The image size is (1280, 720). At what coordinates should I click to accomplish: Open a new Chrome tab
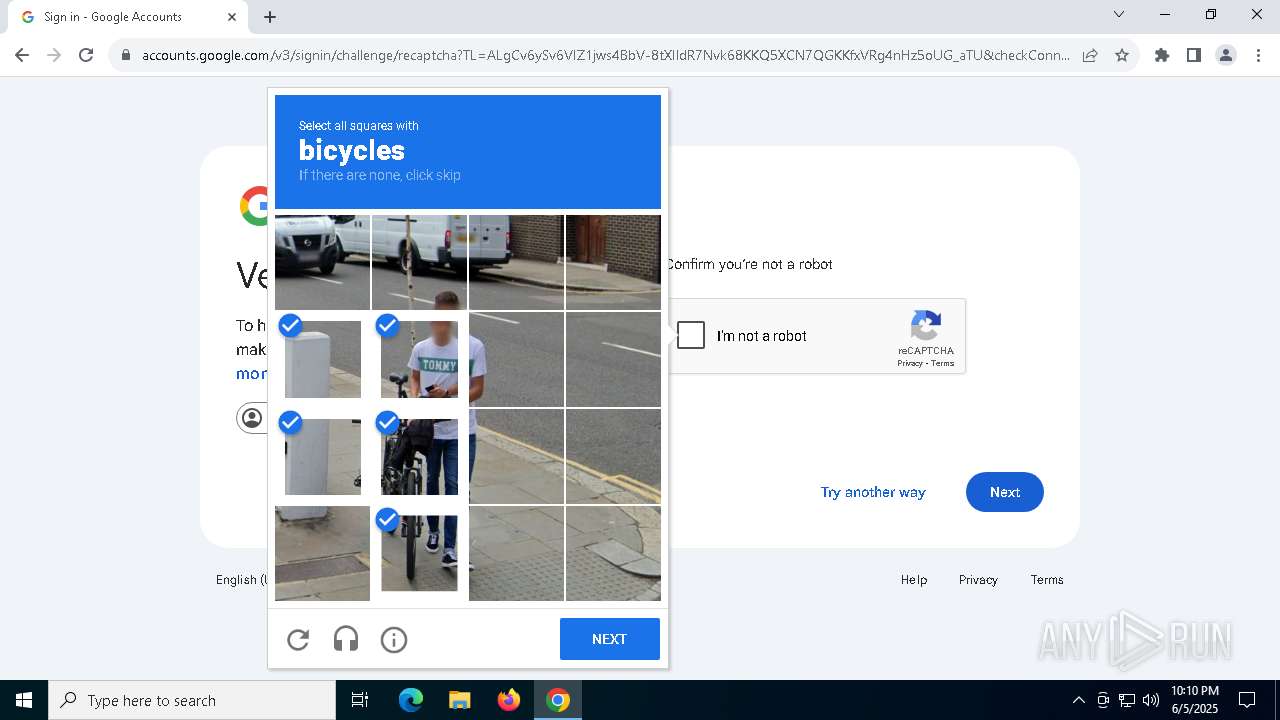click(270, 17)
